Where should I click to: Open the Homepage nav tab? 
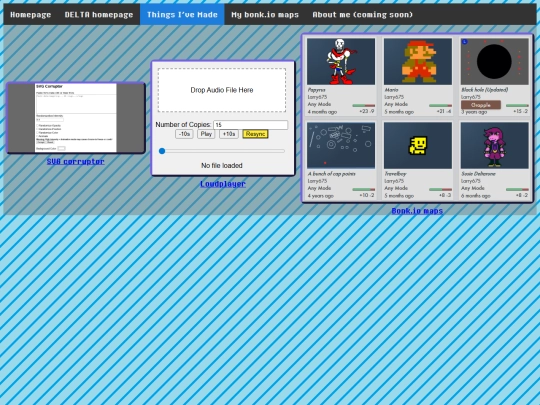pos(31,14)
